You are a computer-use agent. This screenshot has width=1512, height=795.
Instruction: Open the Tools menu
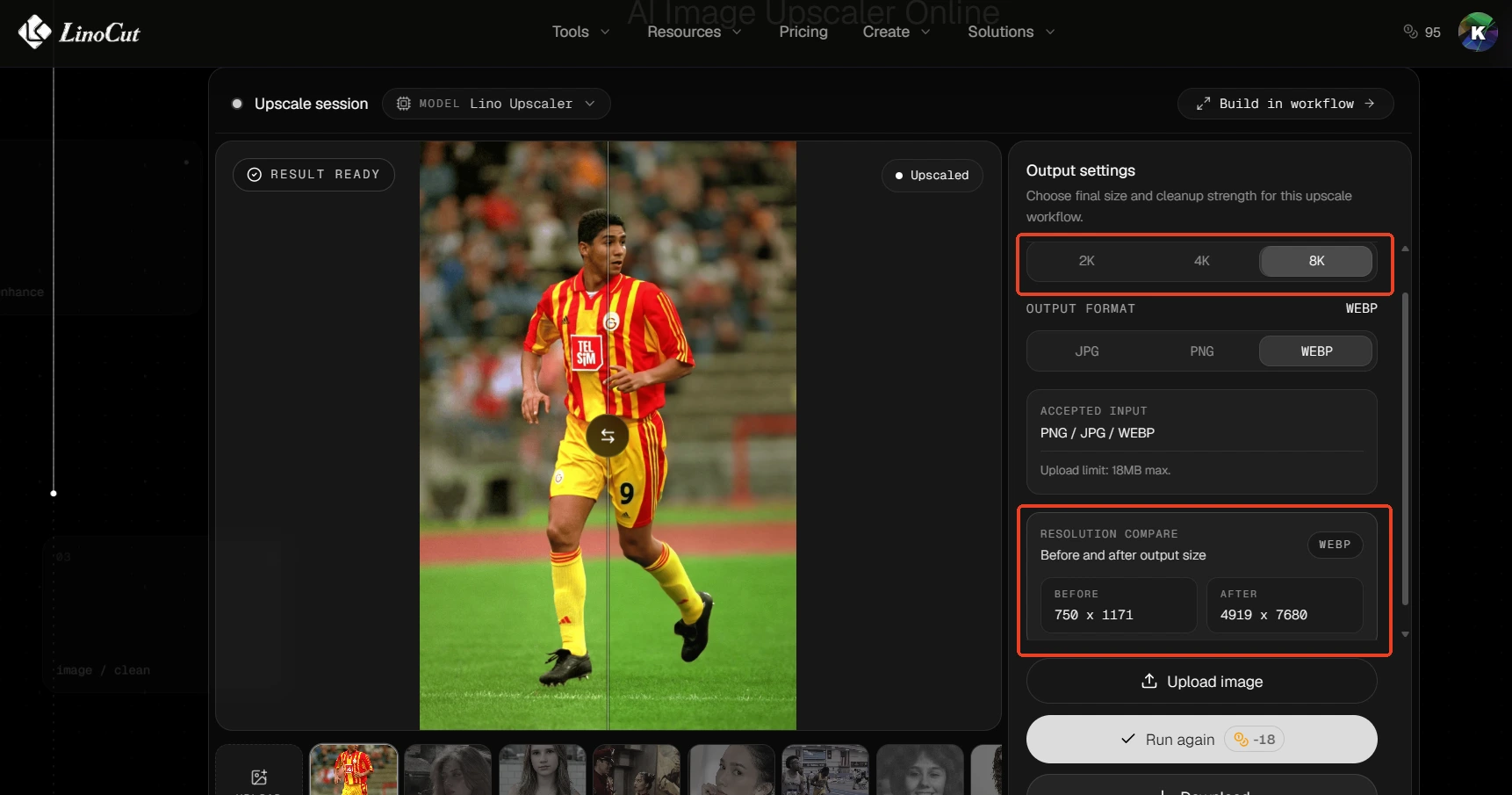click(580, 32)
